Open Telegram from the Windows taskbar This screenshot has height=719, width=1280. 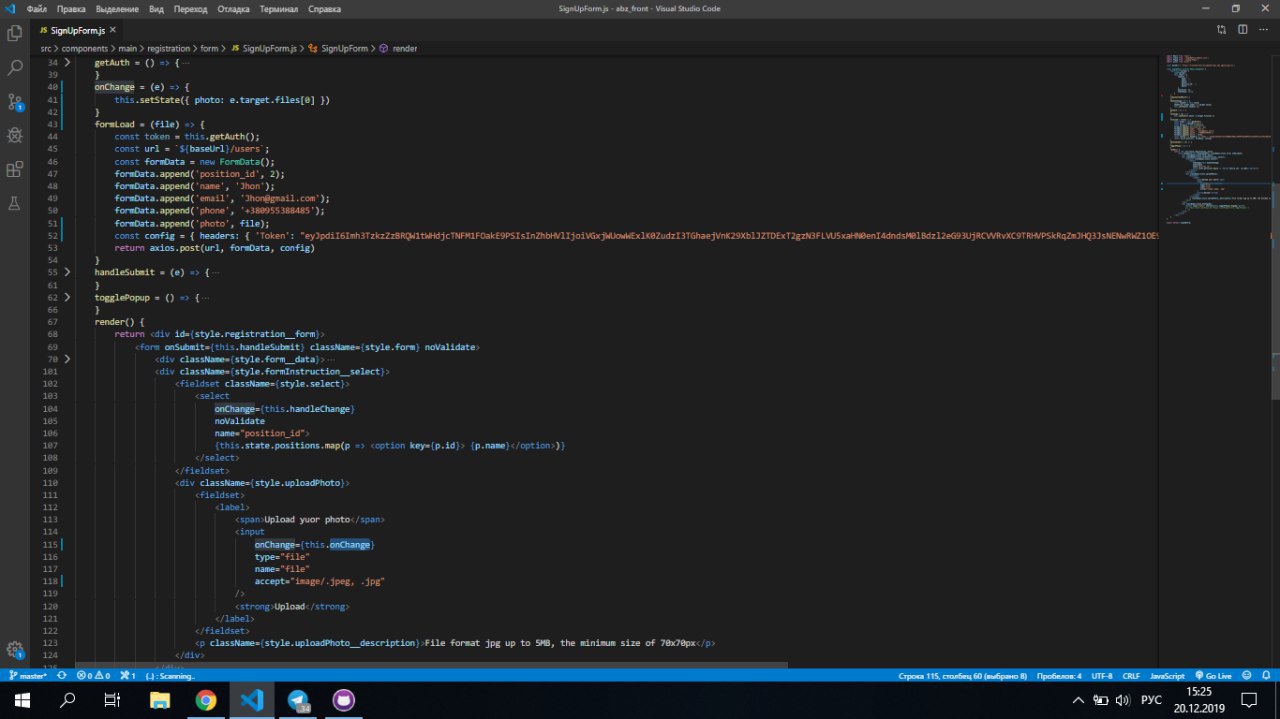[x=299, y=700]
